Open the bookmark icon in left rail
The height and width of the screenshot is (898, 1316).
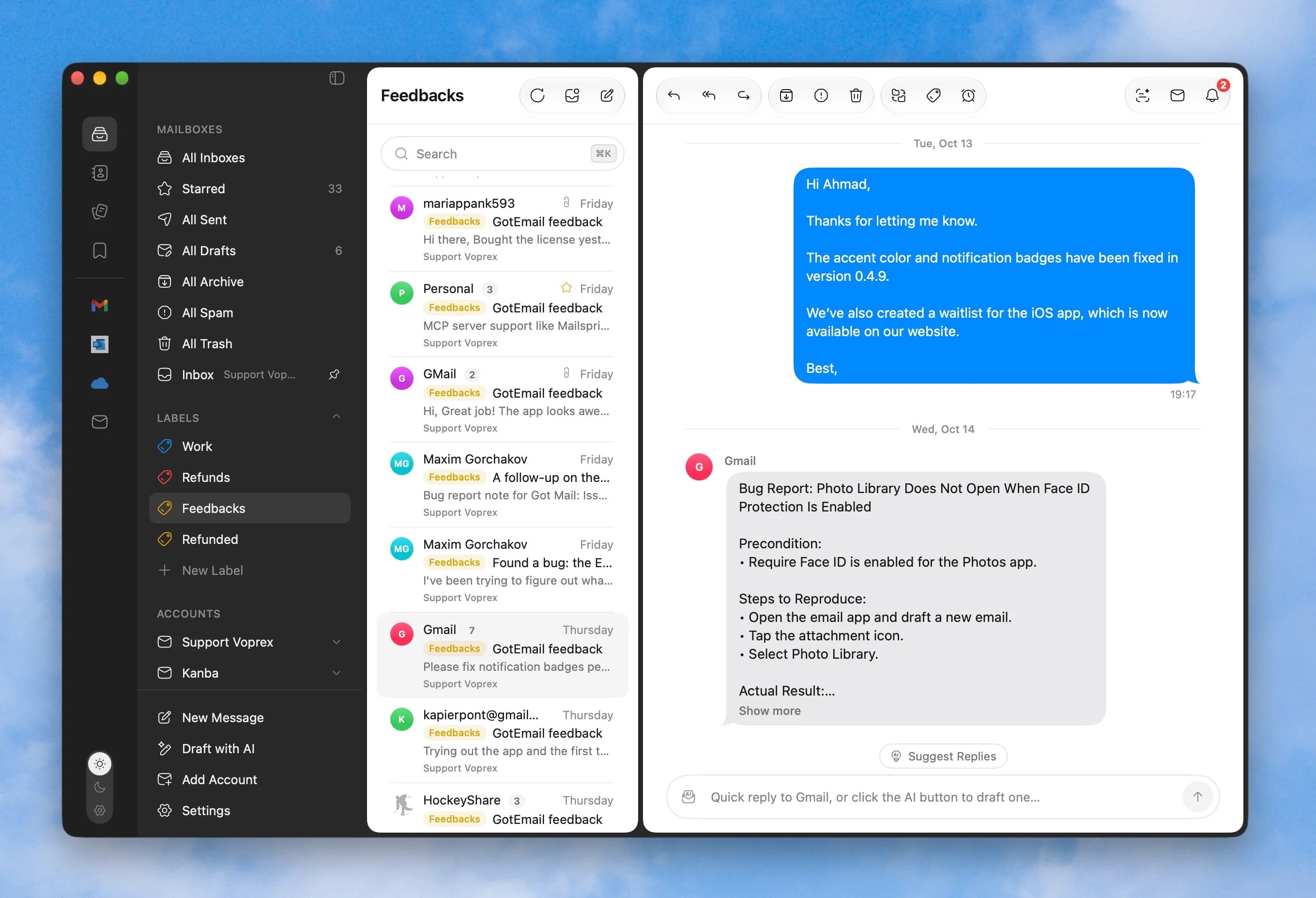100,250
